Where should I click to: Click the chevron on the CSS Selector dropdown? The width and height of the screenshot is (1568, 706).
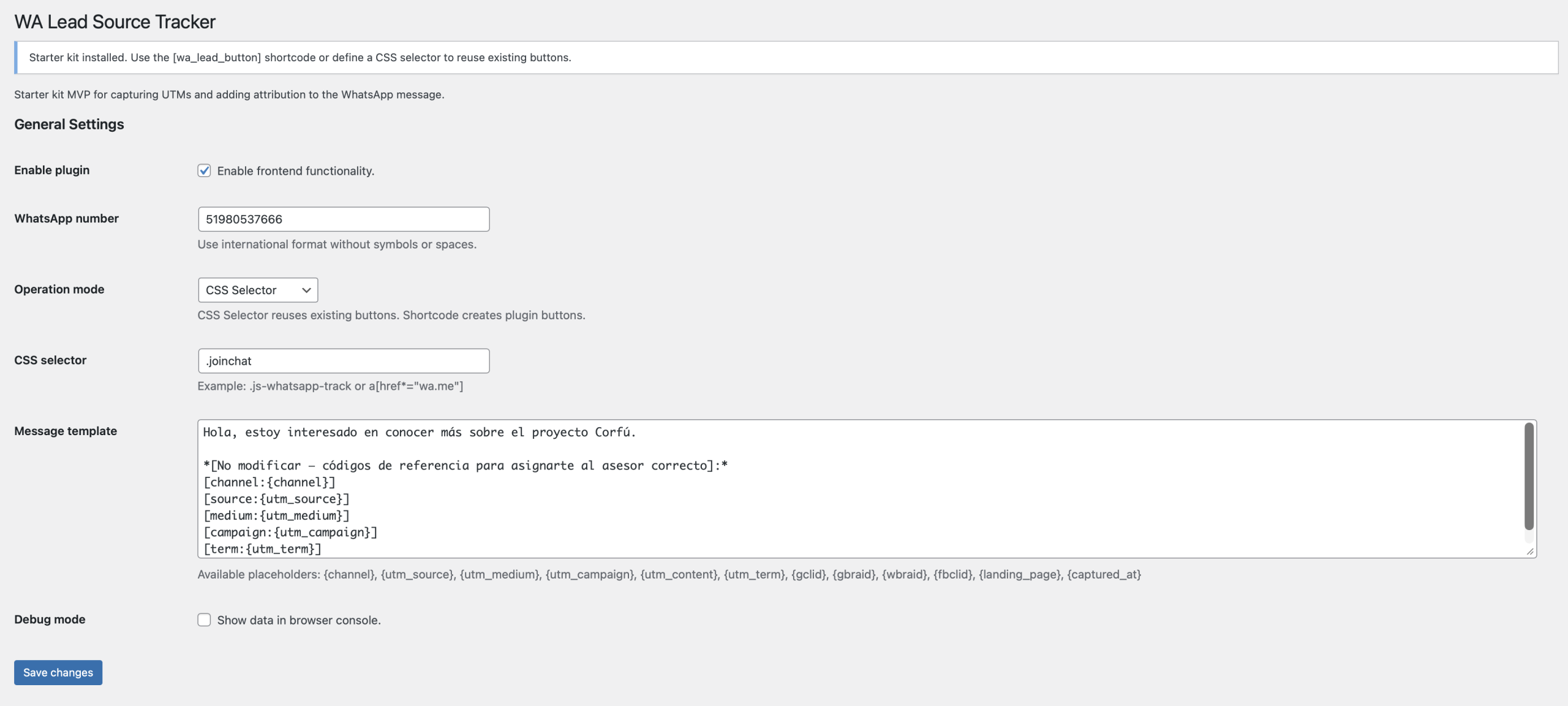pos(306,290)
